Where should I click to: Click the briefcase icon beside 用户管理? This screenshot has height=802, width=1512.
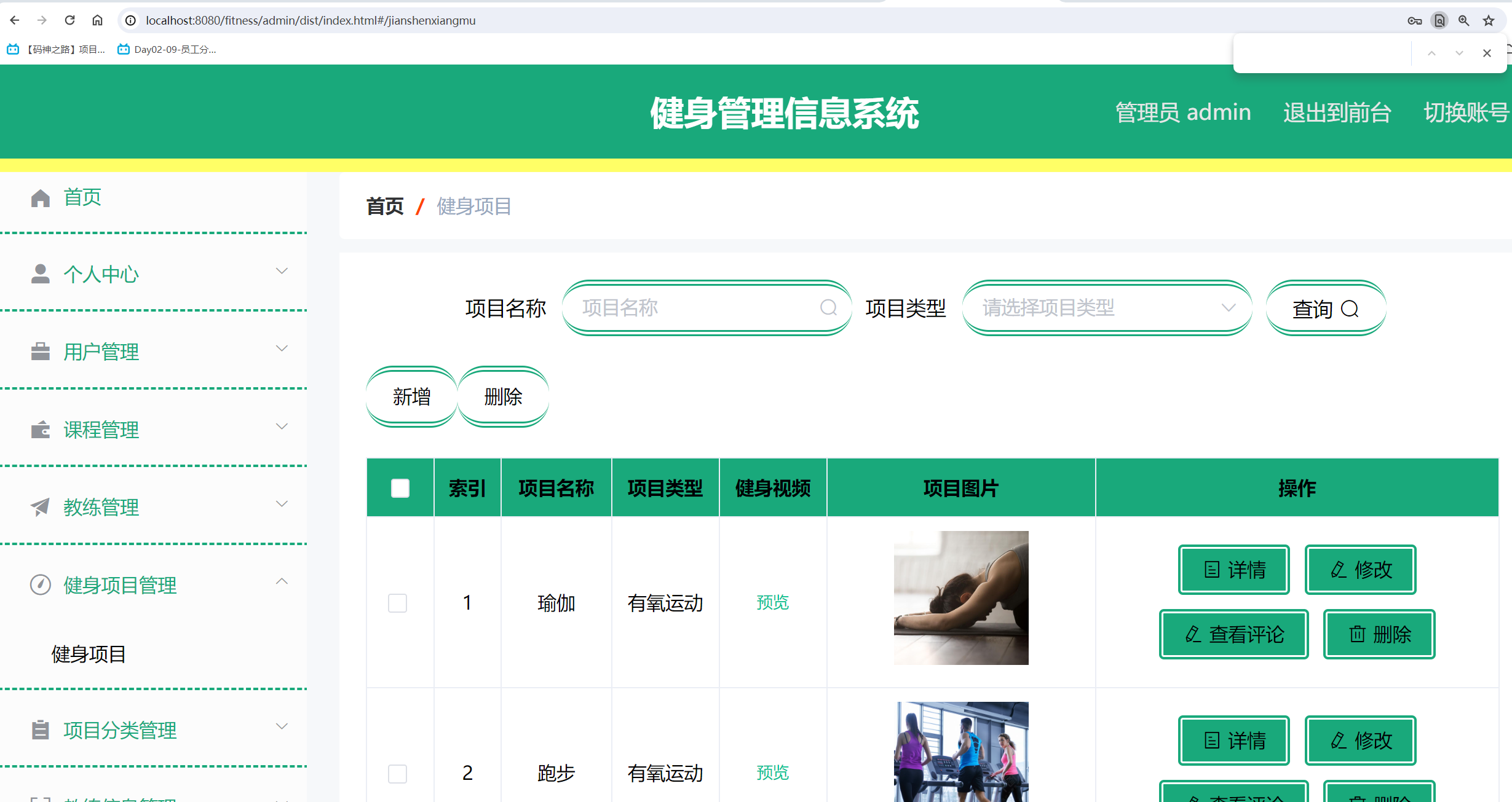(x=40, y=352)
